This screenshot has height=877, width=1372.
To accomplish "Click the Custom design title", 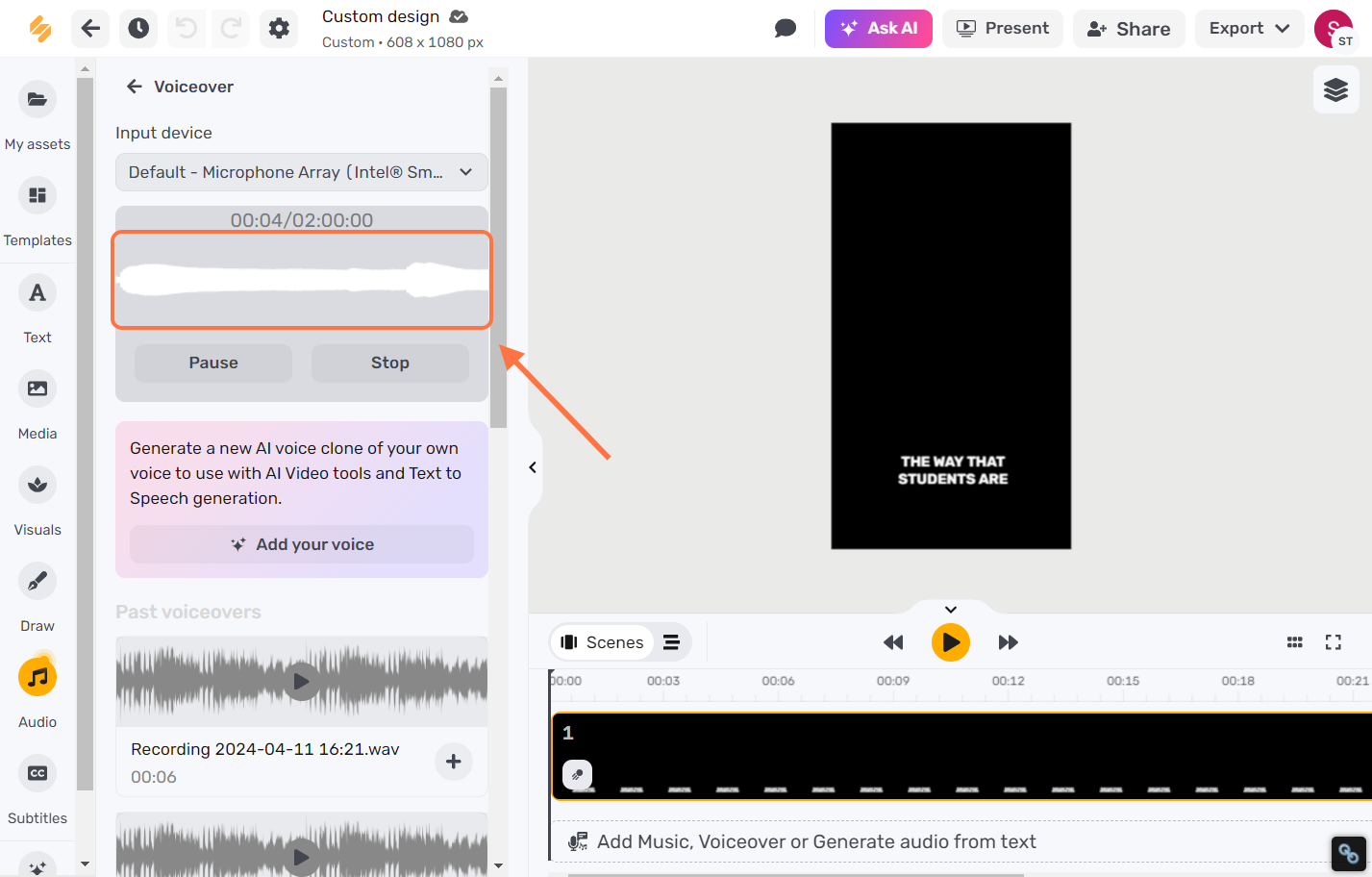I will pos(381,16).
